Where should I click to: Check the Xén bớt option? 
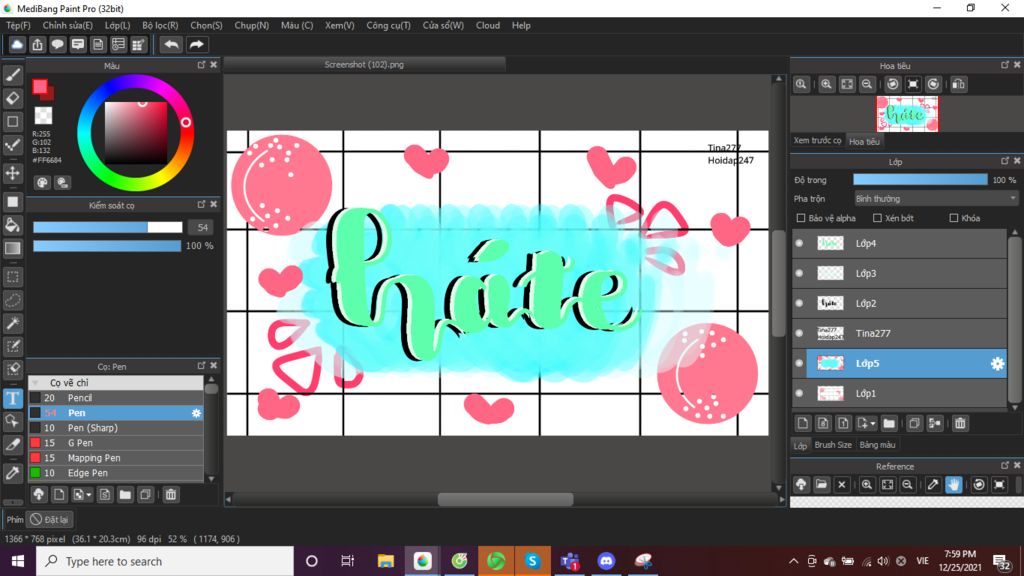[x=877, y=218]
